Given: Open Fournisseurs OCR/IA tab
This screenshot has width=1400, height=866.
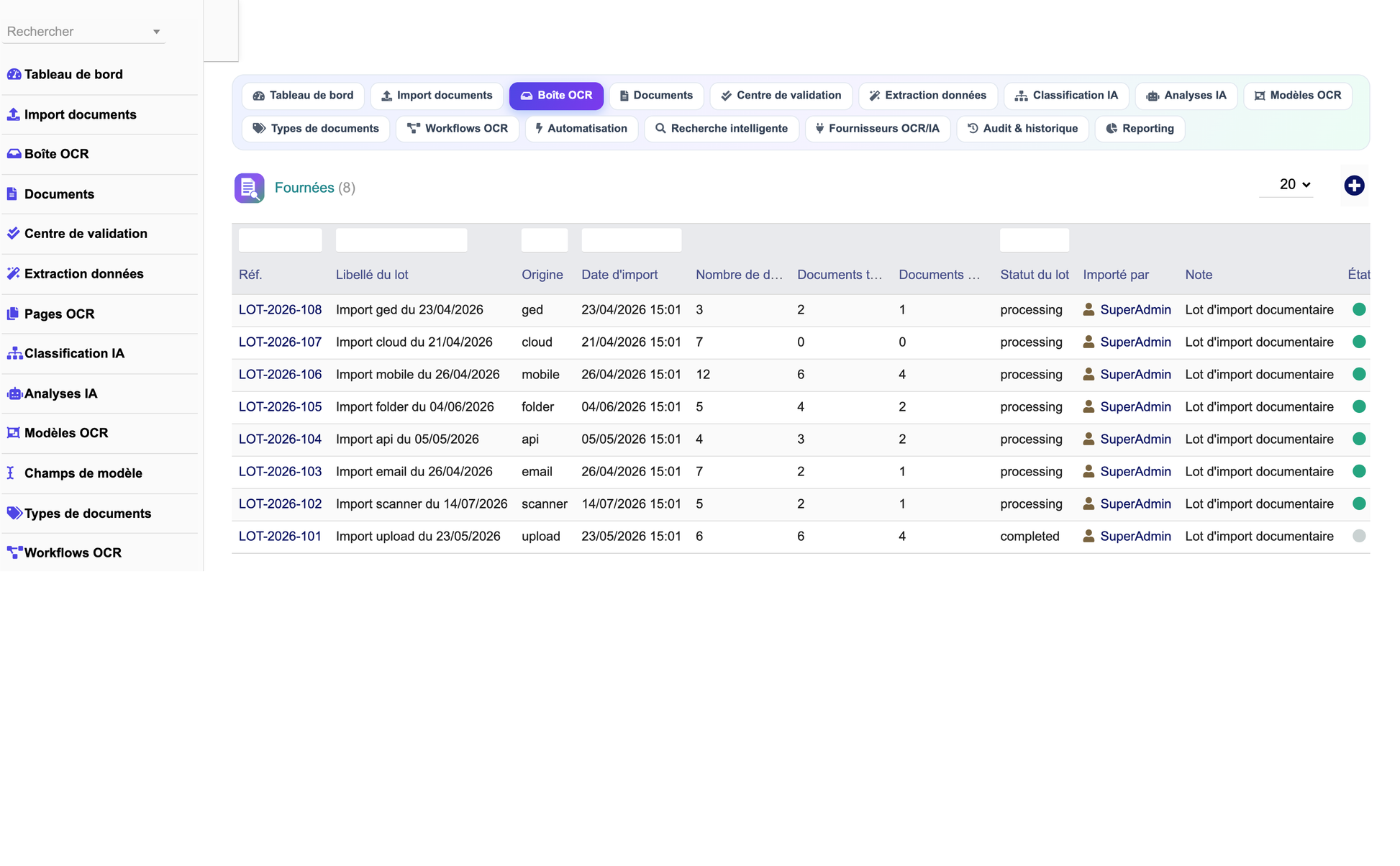Looking at the screenshot, I should point(878,129).
